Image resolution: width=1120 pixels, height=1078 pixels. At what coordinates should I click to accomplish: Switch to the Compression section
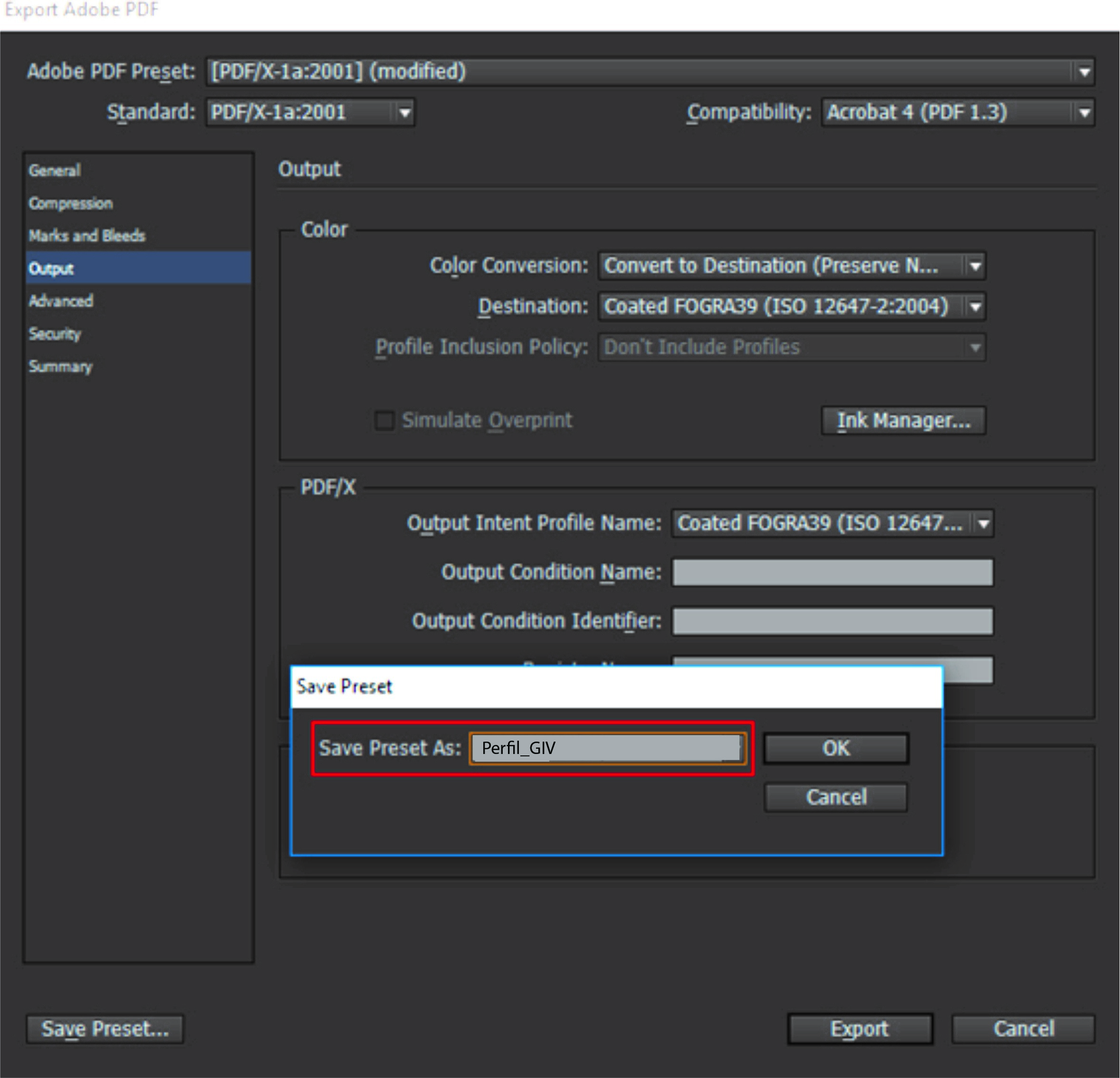[71, 203]
